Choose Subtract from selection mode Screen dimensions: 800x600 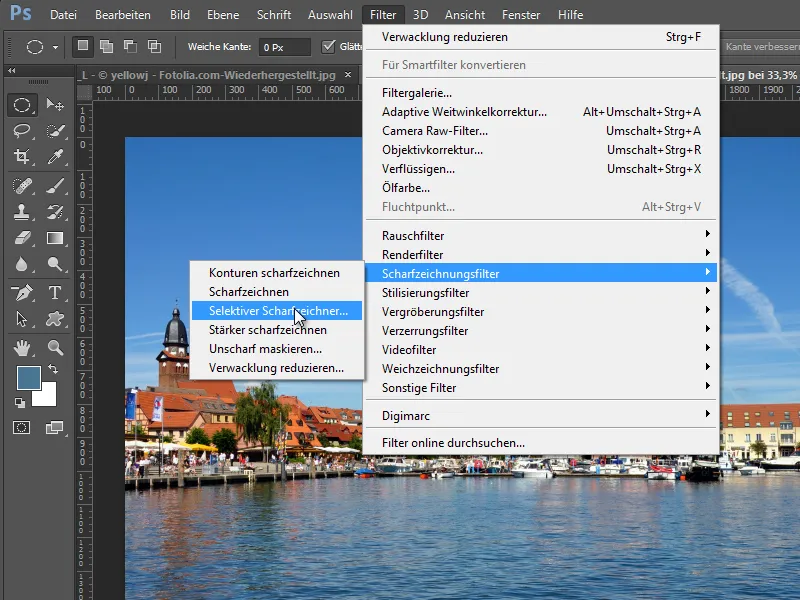[x=131, y=46]
